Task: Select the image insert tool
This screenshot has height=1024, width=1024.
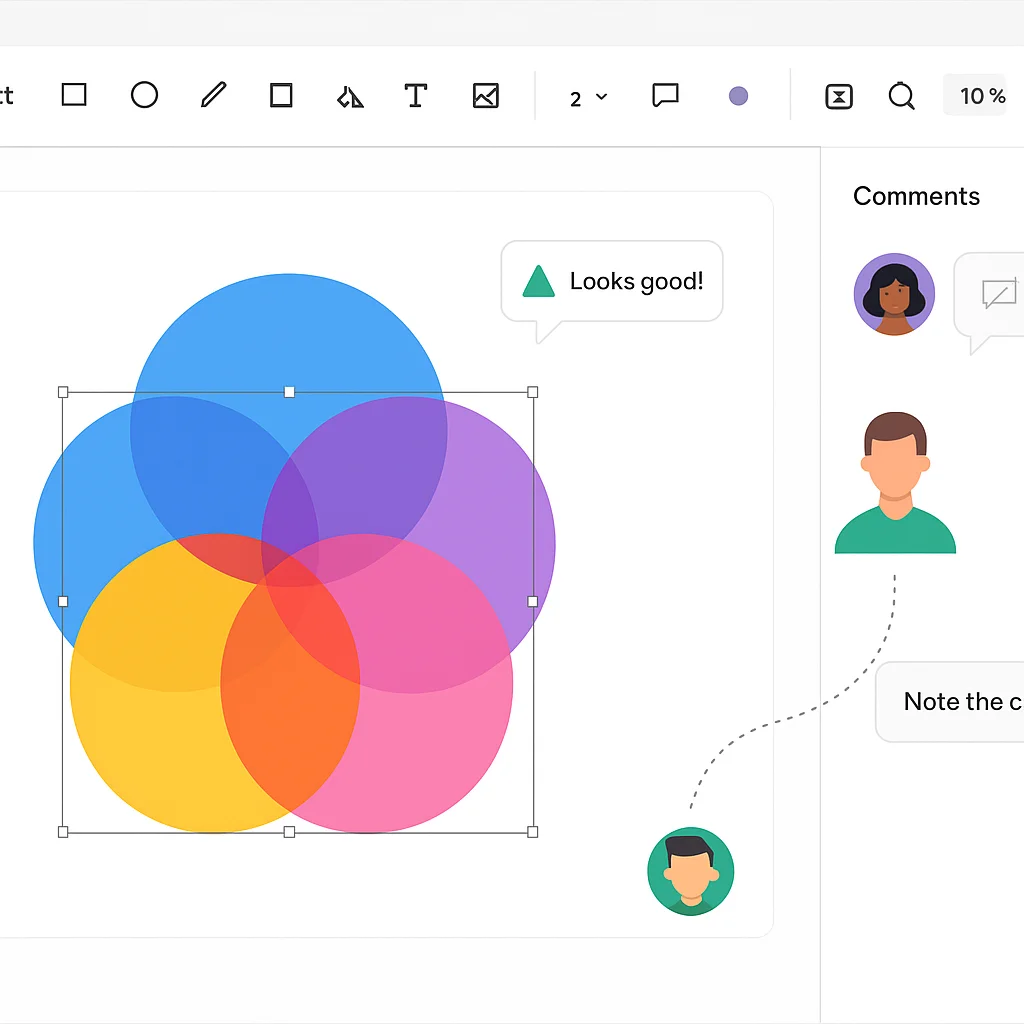Action: (x=485, y=96)
